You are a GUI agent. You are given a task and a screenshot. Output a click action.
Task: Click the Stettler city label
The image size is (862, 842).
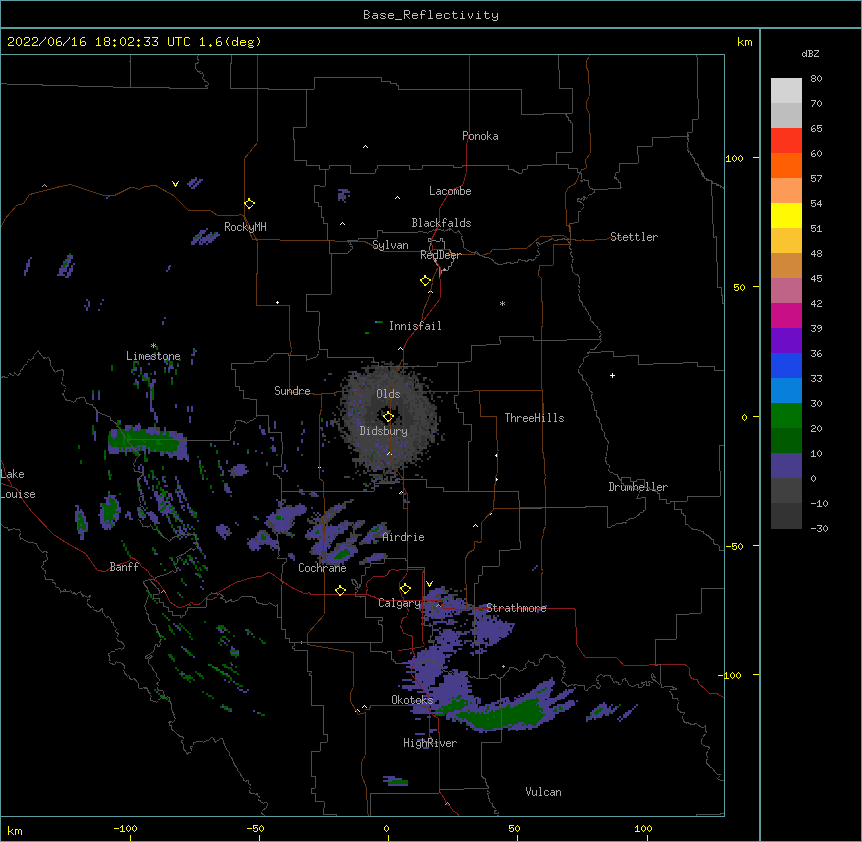point(634,237)
